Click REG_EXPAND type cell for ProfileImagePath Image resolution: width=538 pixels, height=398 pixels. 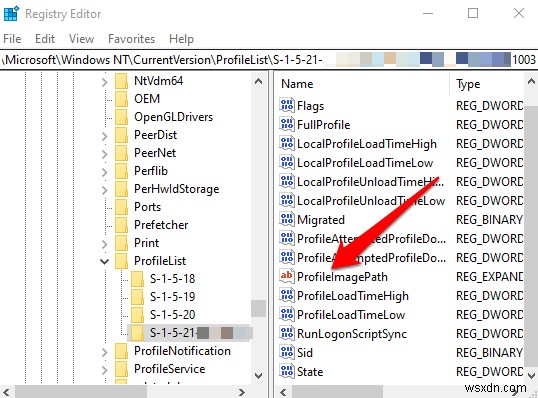click(490, 277)
